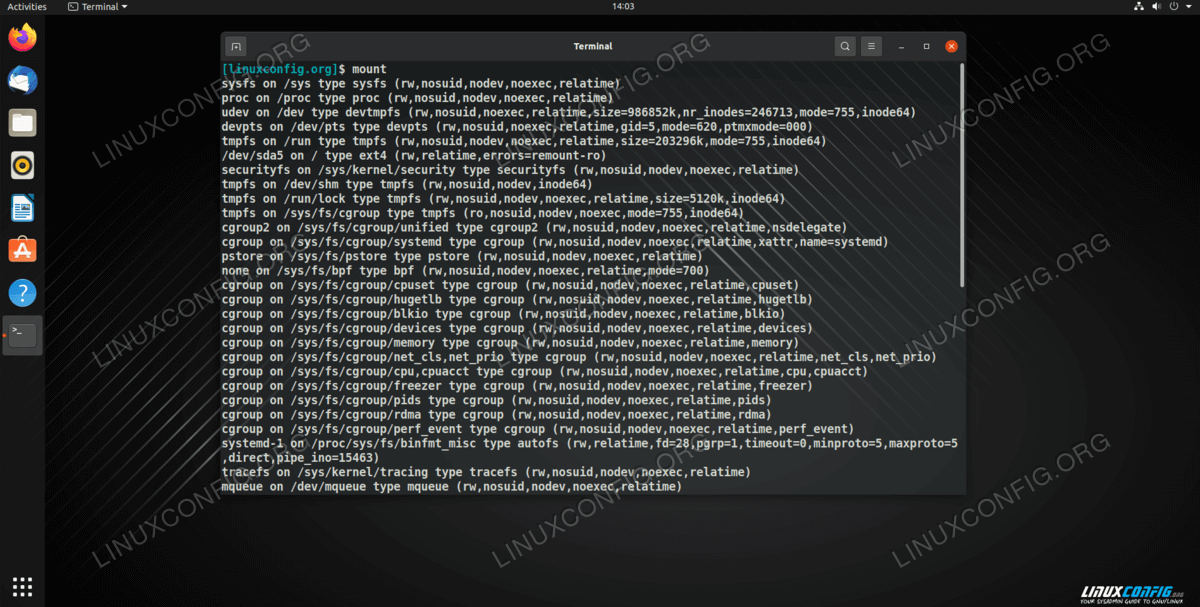Launch Ubuntu Software store
The height and width of the screenshot is (607, 1200).
[x=22, y=250]
